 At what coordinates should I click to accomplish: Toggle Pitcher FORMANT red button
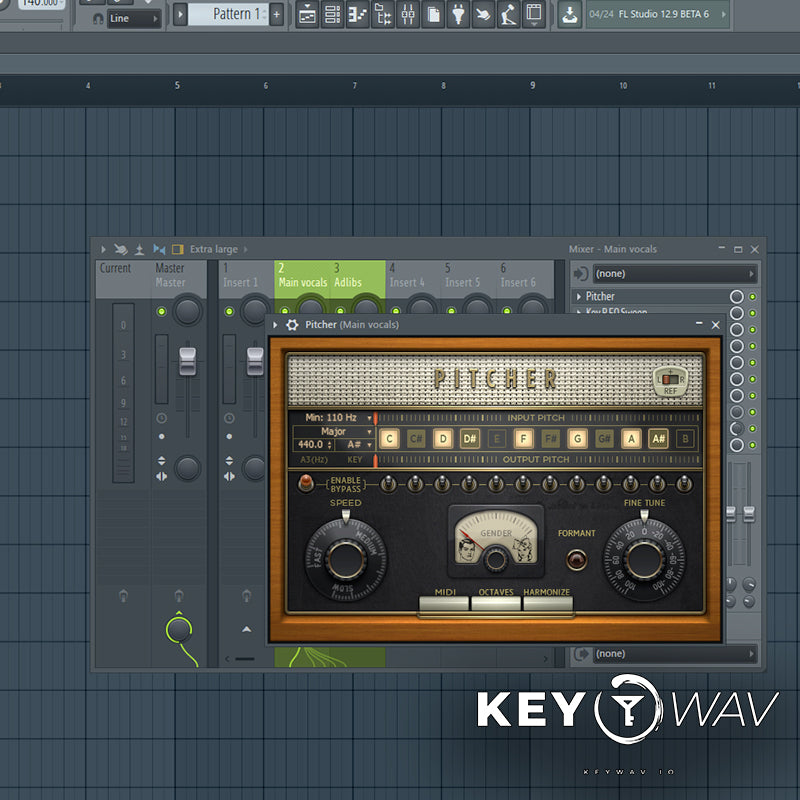click(577, 560)
